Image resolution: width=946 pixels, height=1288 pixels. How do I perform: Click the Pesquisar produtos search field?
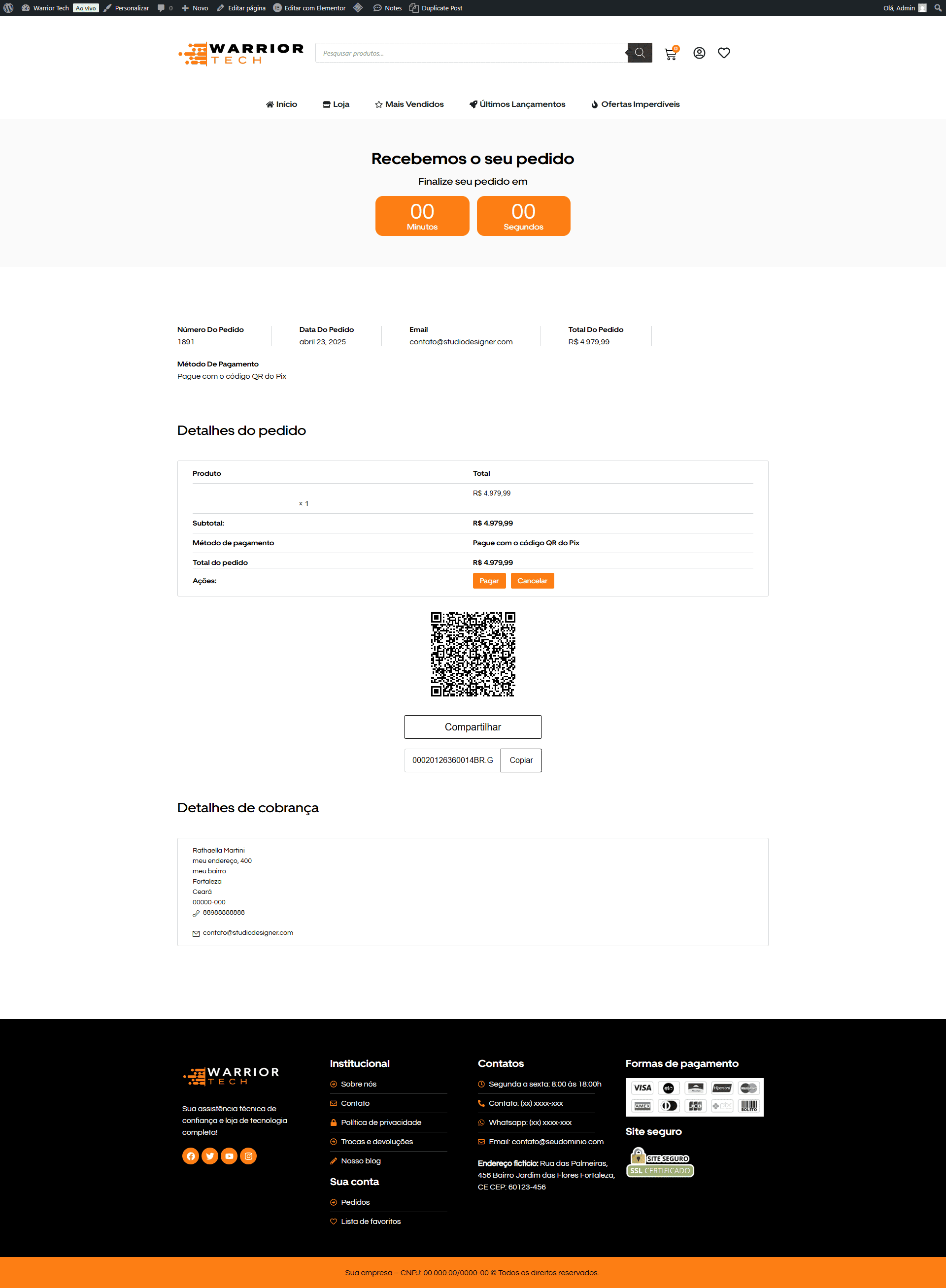[471, 53]
